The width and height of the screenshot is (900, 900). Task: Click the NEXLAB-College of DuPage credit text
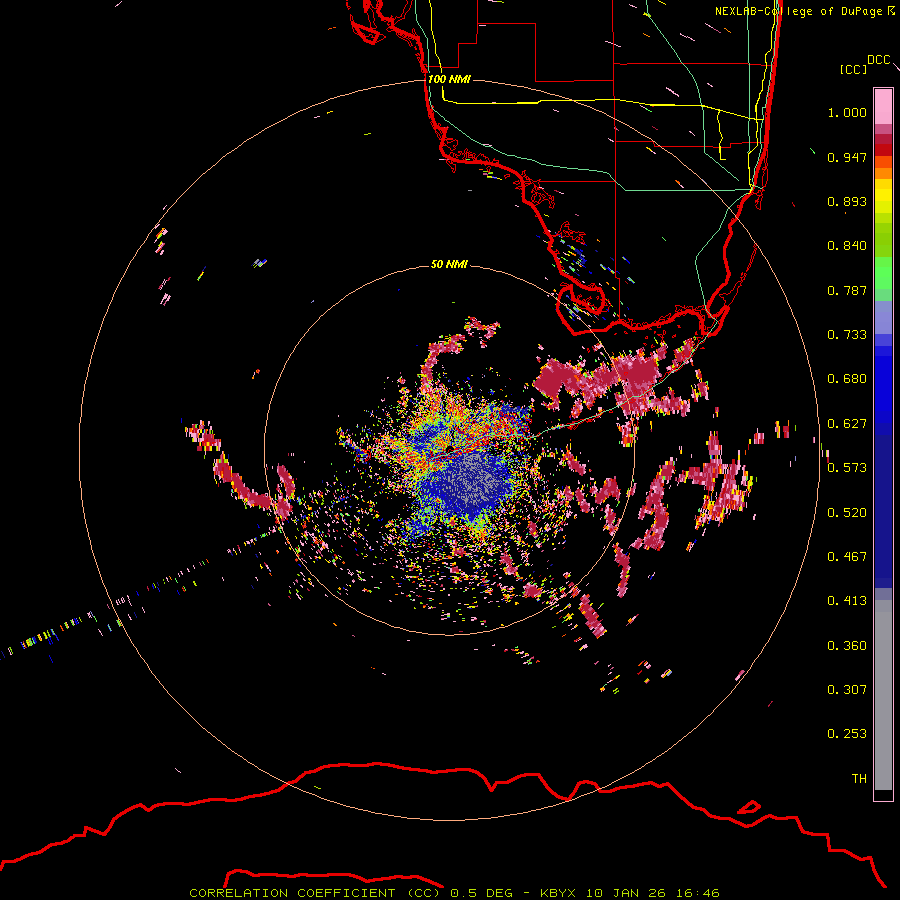[x=799, y=11]
